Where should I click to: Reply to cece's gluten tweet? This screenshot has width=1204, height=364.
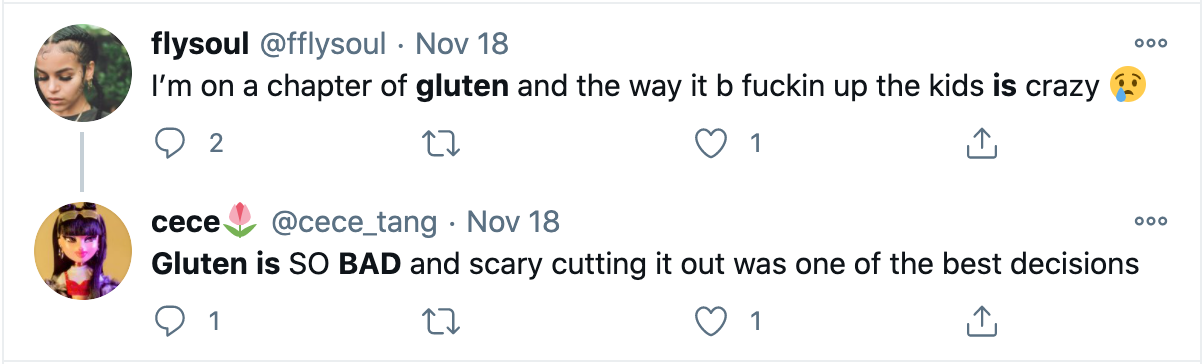click(x=172, y=321)
